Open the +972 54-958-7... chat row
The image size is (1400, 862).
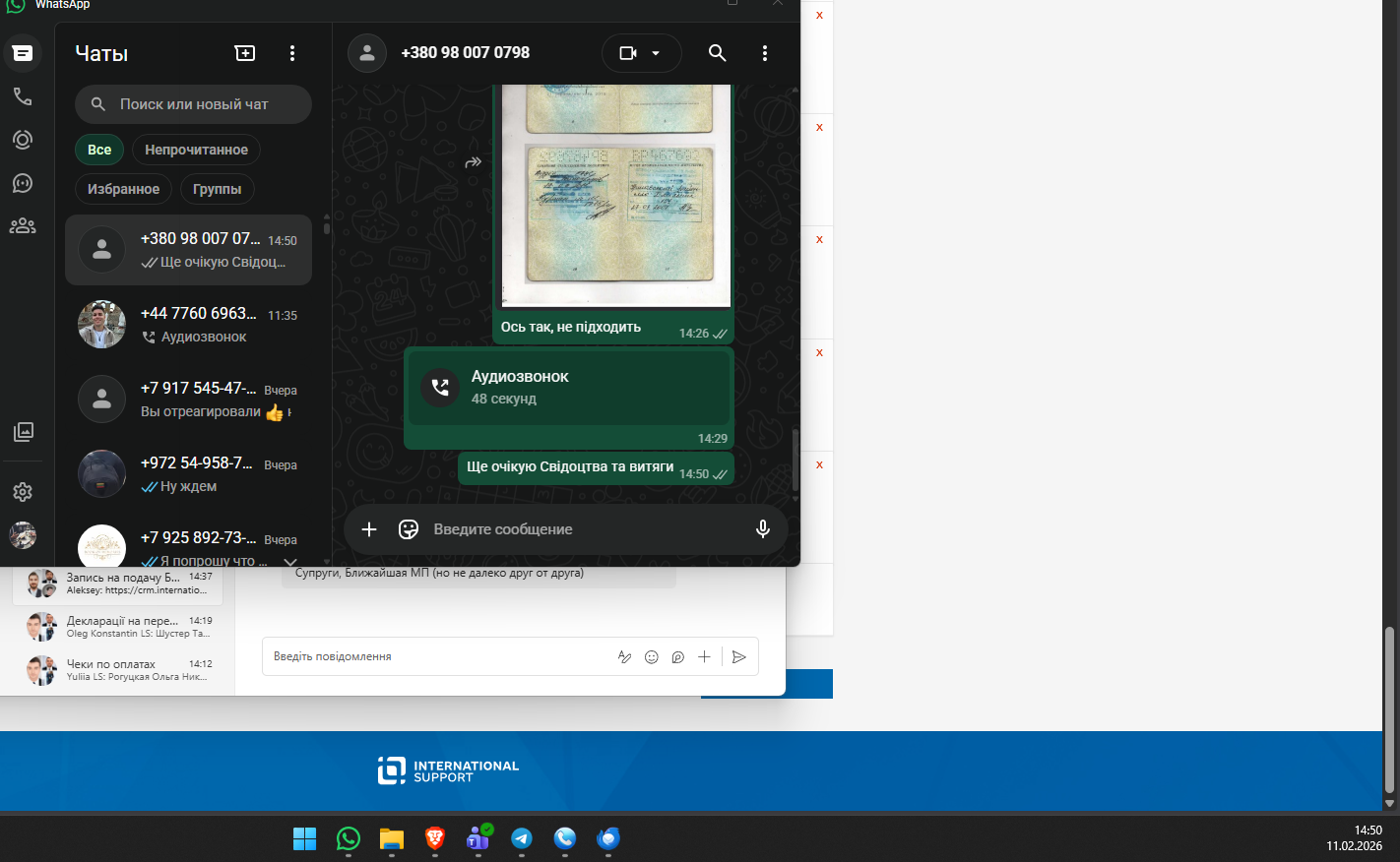click(x=188, y=474)
